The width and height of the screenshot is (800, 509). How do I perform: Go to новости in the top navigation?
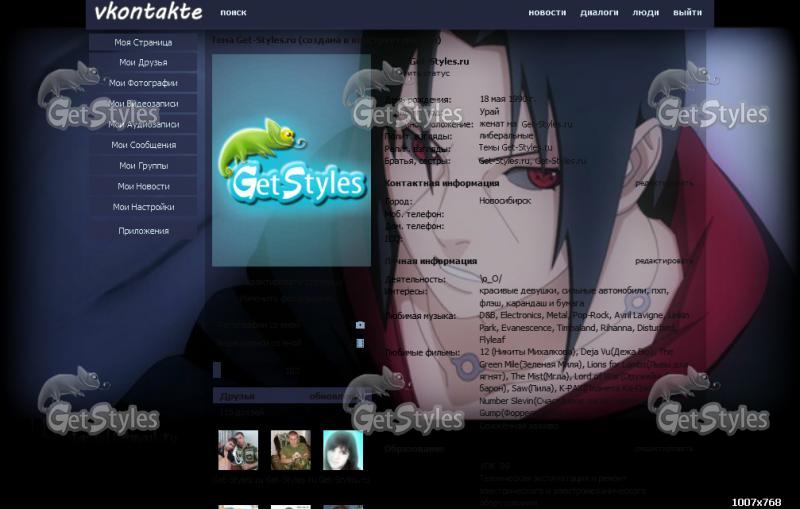(x=547, y=13)
